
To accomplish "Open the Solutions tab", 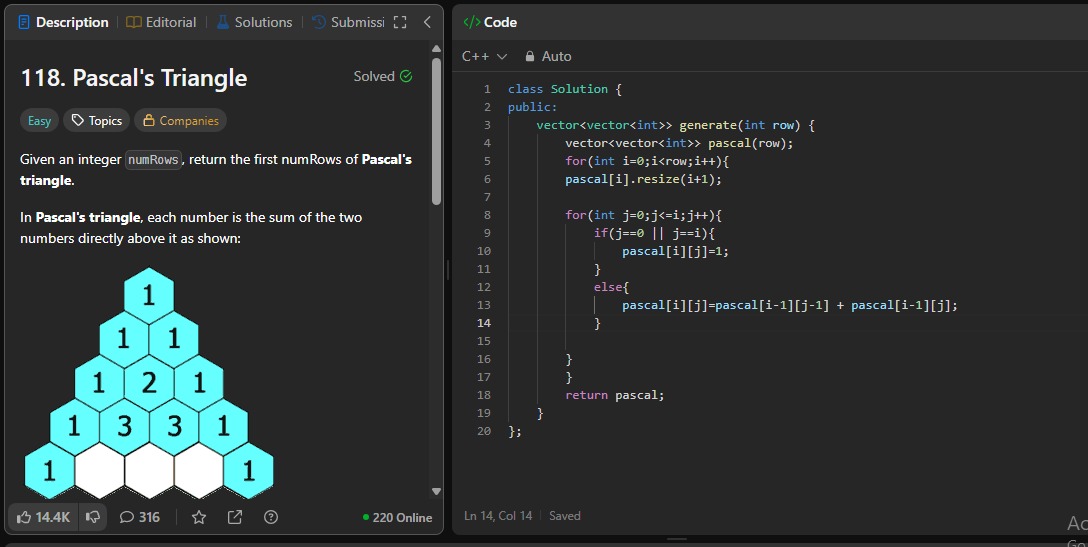I will click(254, 22).
